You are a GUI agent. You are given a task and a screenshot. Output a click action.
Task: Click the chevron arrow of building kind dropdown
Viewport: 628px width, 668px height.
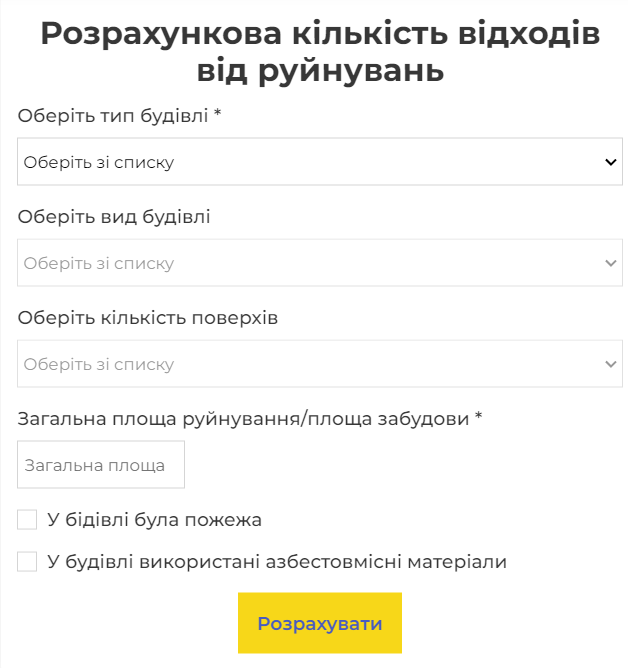click(x=612, y=263)
